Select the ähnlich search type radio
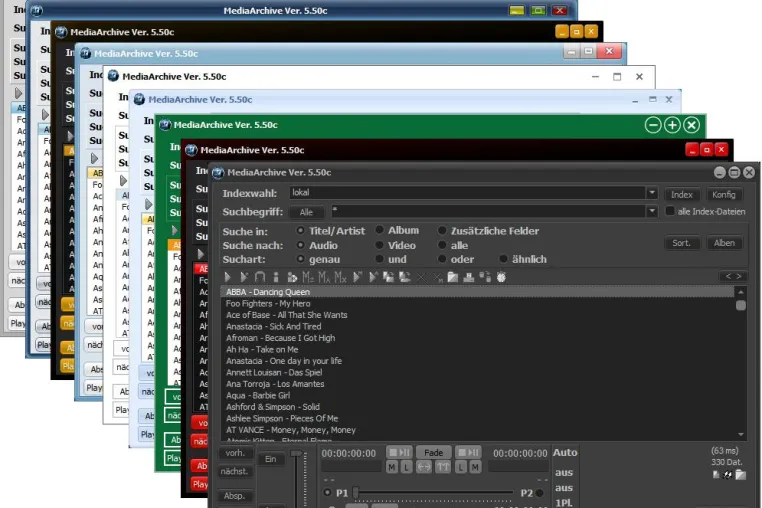This screenshot has height=508, width=762. (x=503, y=259)
